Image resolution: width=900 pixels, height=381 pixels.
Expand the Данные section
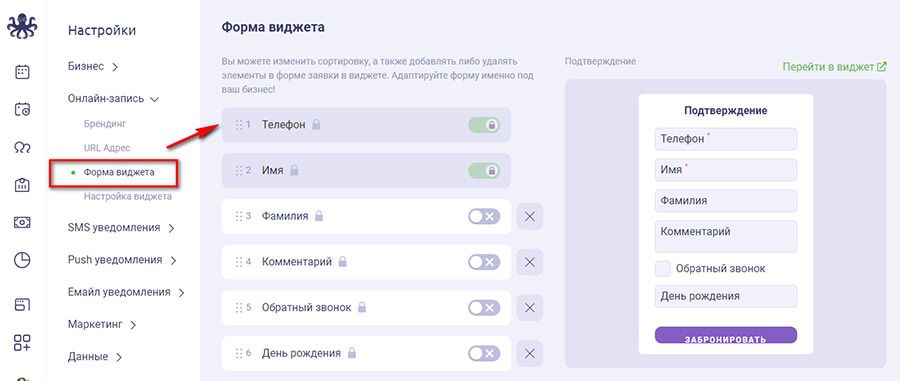pos(95,357)
